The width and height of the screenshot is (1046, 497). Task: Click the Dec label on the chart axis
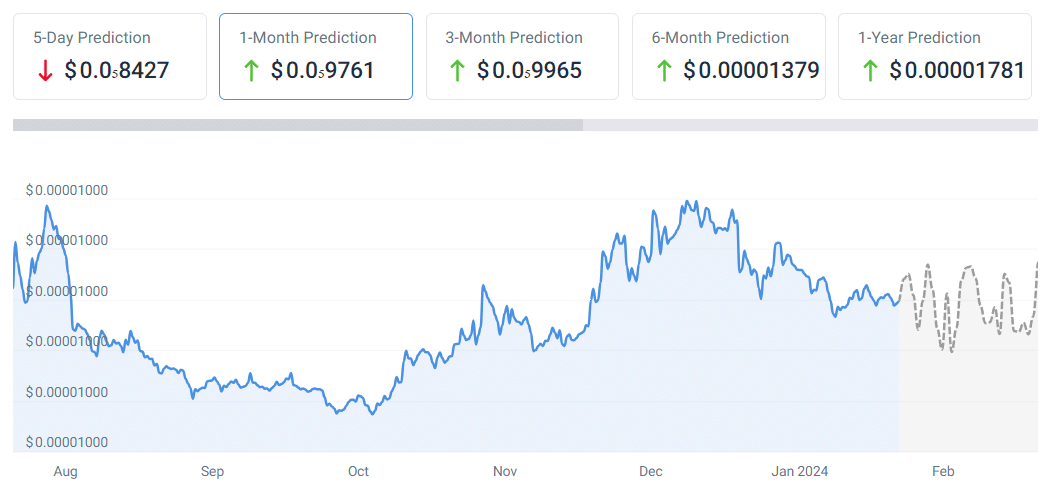(x=651, y=471)
